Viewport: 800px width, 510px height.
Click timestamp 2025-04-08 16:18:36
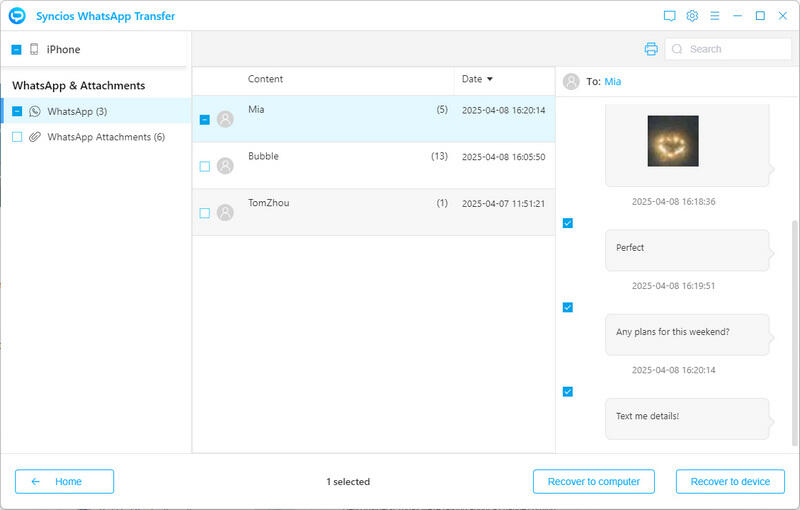[673, 201]
